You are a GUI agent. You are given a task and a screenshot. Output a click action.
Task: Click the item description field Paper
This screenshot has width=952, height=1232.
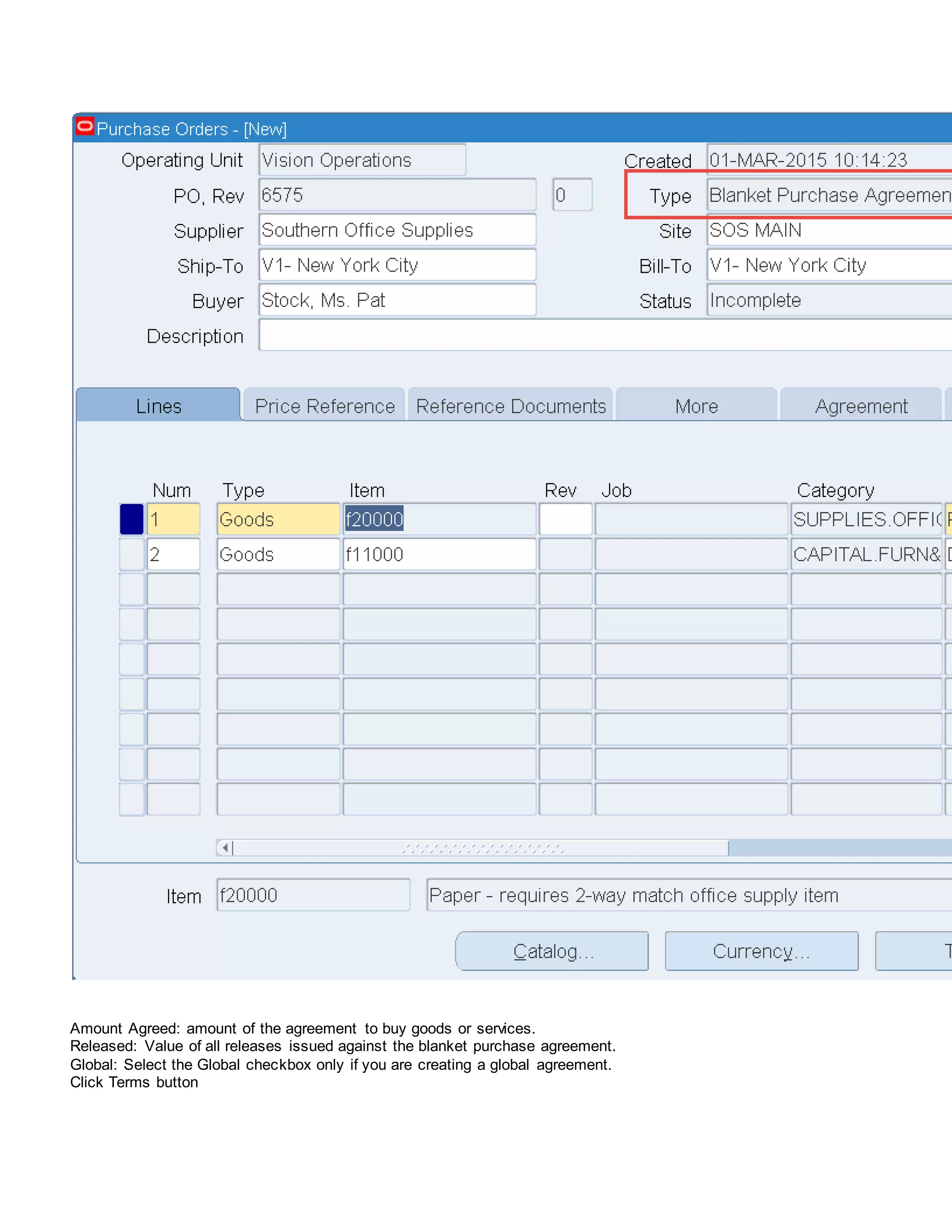click(x=689, y=894)
